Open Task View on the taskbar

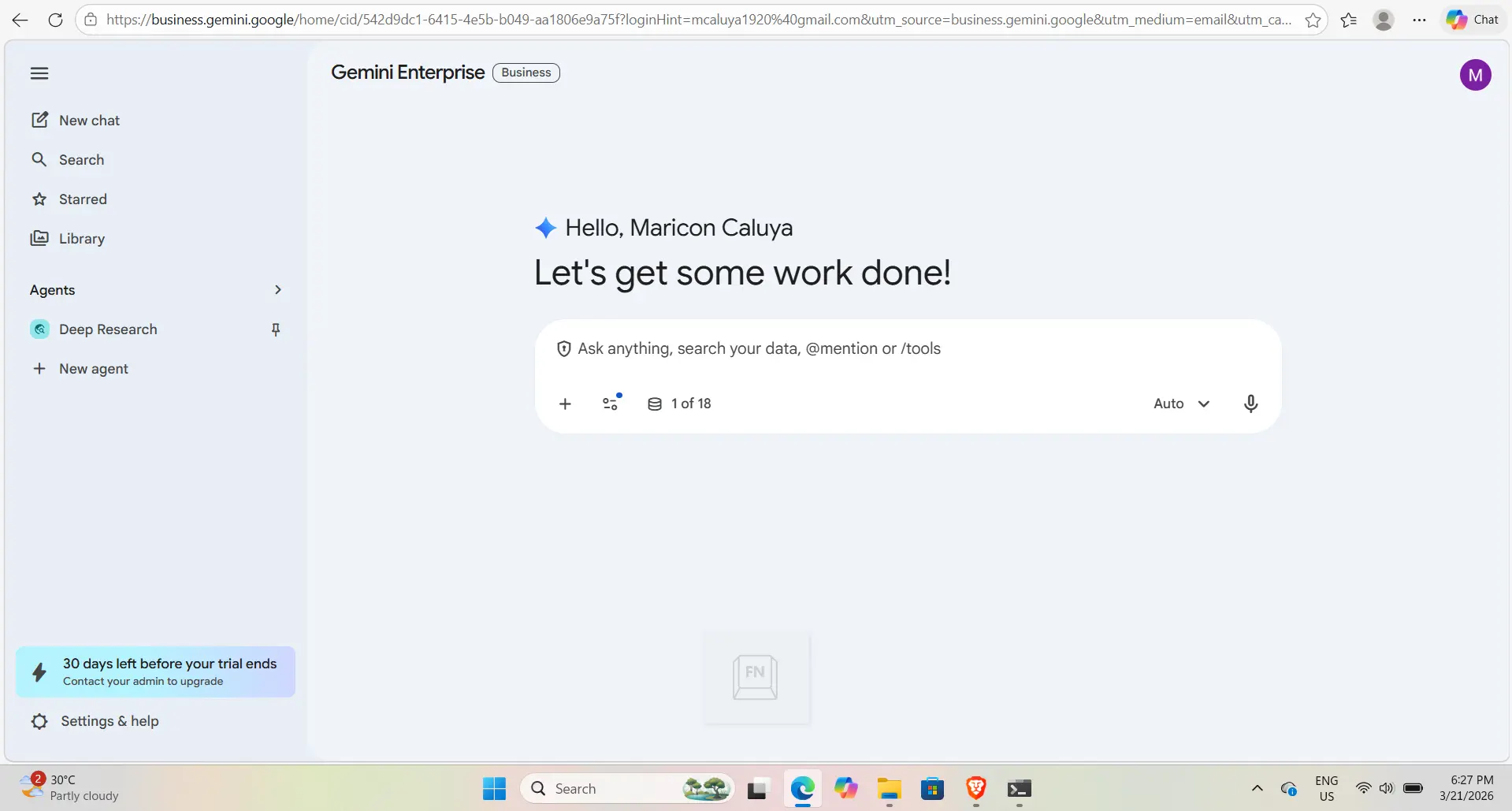coord(757,788)
